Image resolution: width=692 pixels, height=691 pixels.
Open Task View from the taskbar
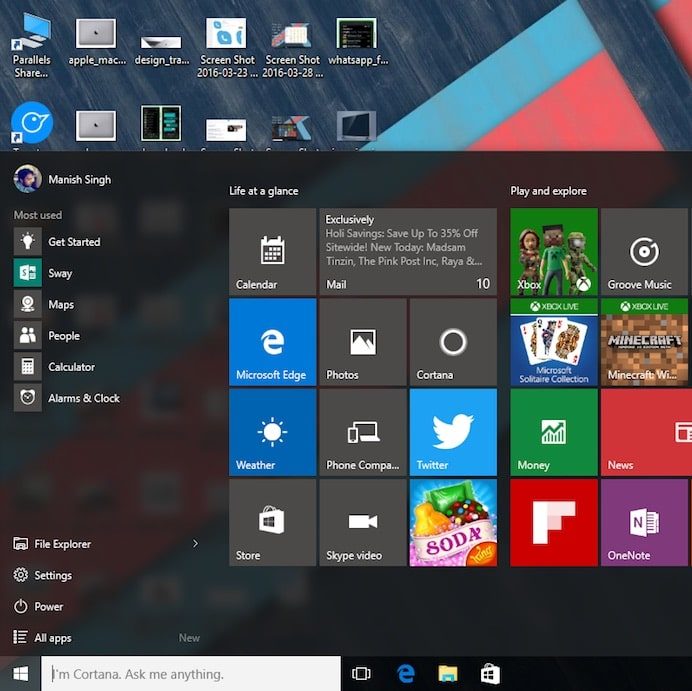click(362, 674)
